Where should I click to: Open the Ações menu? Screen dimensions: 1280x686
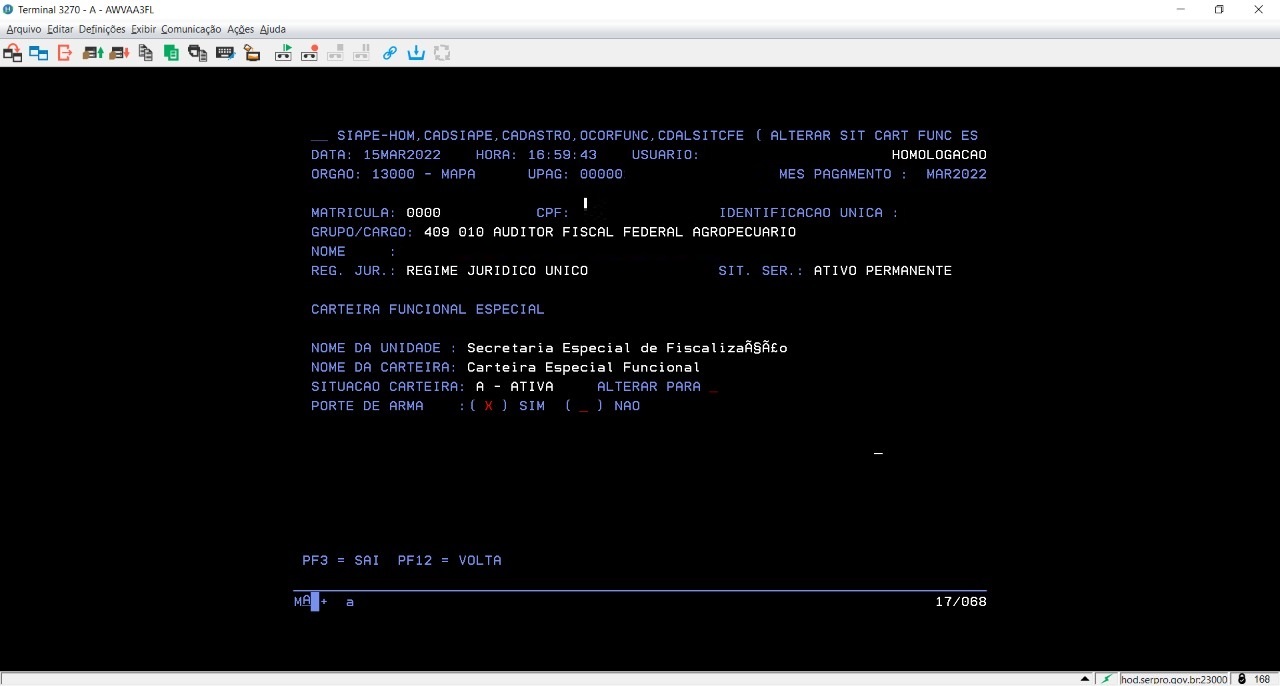pyautogui.click(x=240, y=29)
